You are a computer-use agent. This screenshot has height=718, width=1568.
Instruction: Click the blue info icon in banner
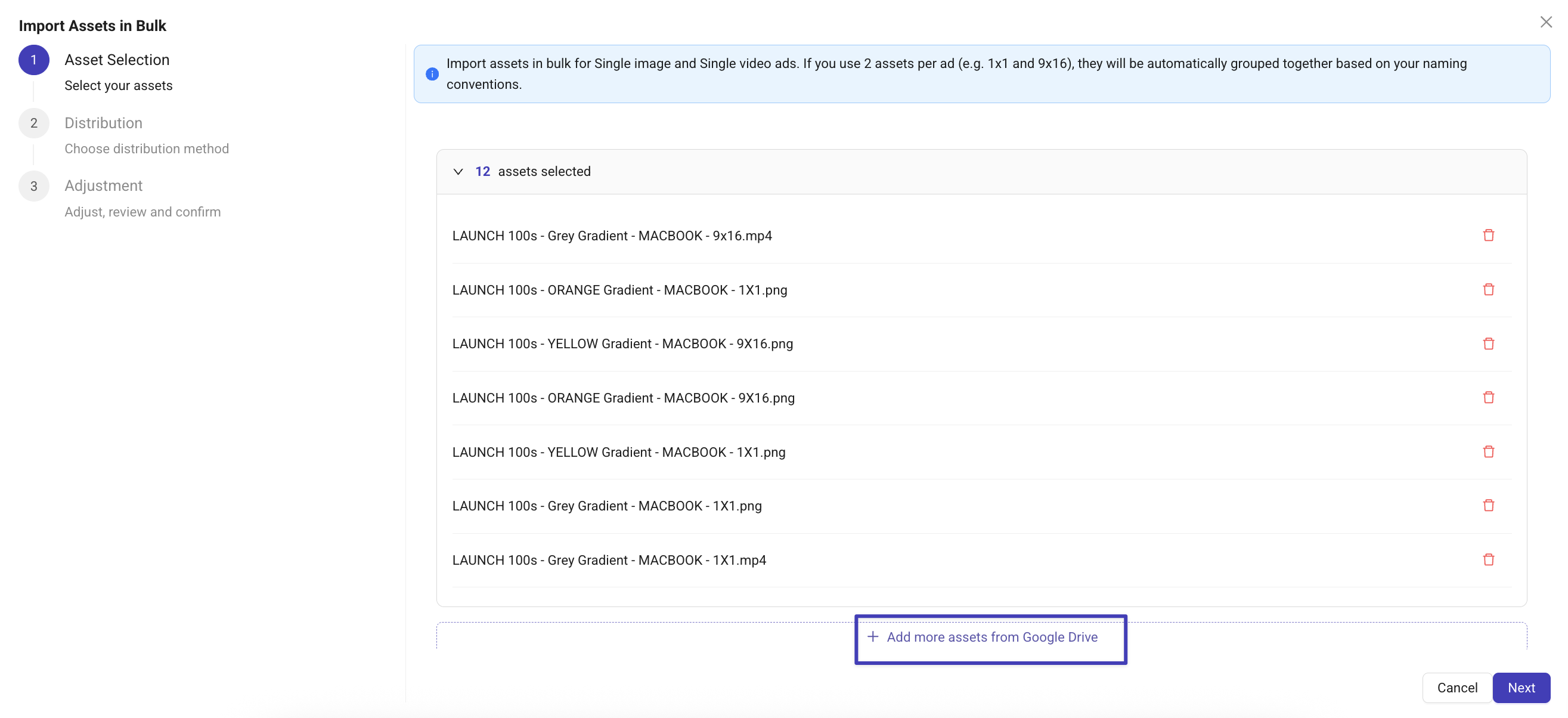(x=432, y=74)
